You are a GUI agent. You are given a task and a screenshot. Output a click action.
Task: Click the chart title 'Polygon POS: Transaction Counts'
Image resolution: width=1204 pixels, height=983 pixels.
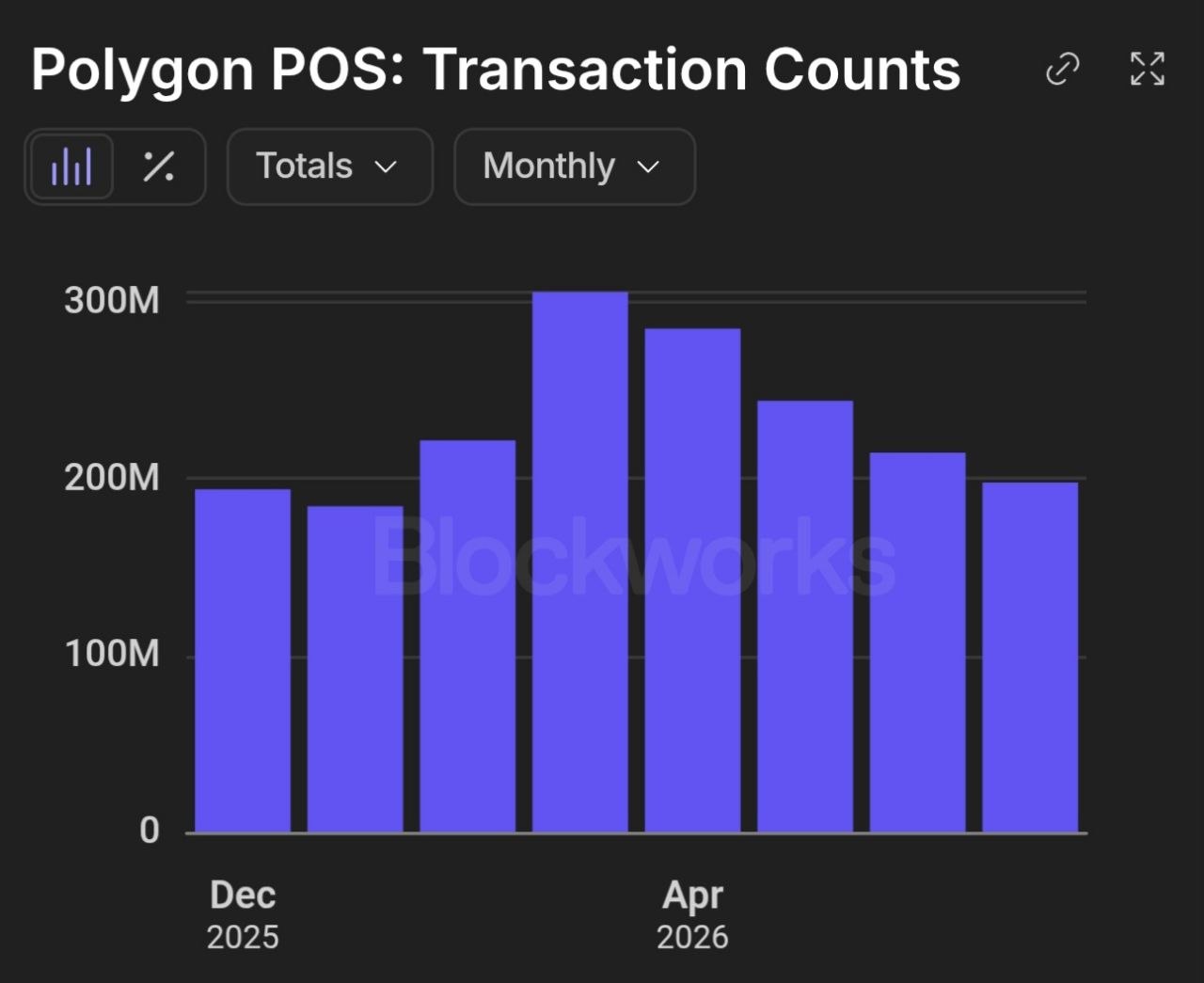coord(496,69)
